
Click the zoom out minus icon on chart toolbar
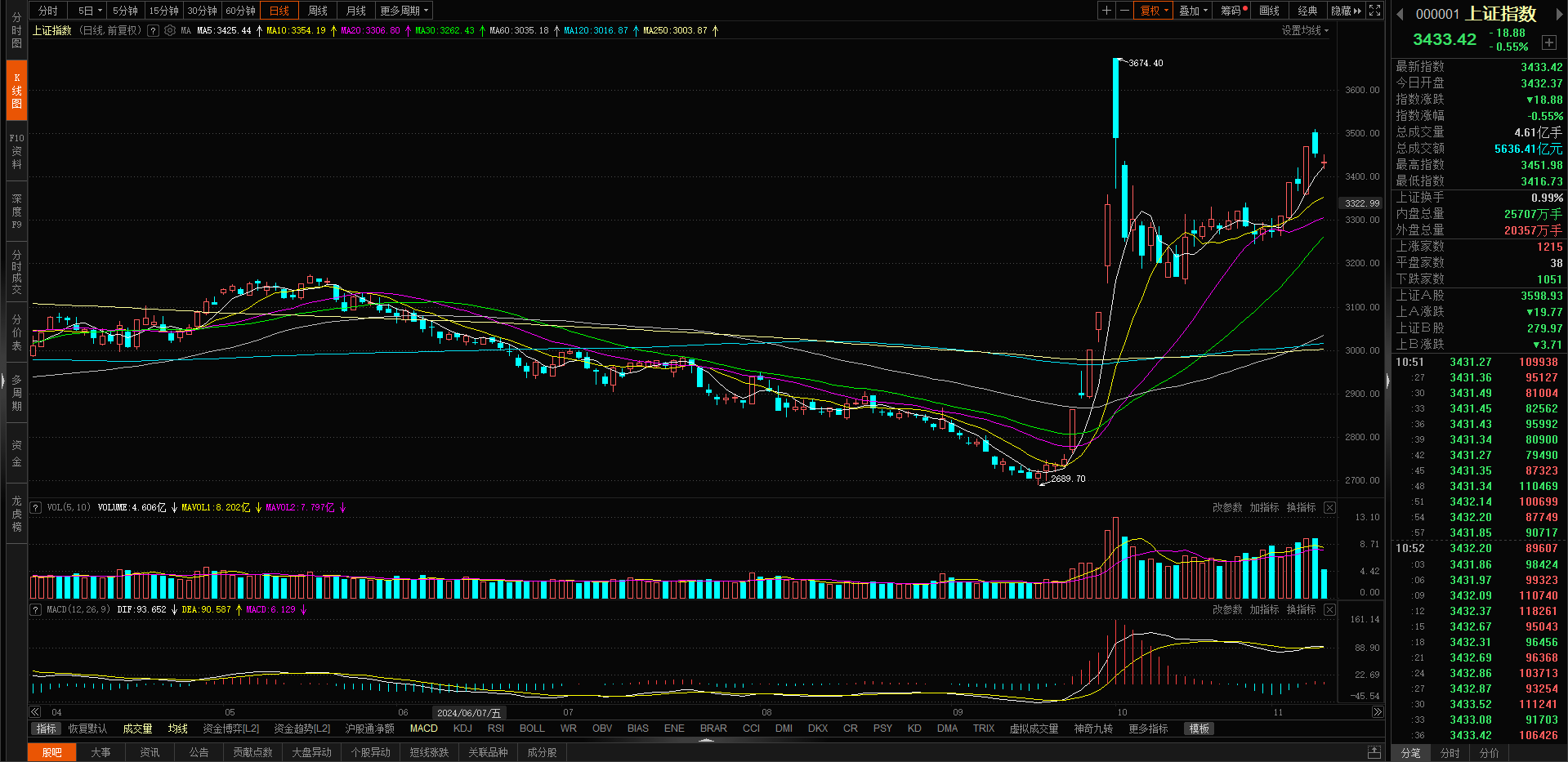pyautogui.click(x=1124, y=11)
